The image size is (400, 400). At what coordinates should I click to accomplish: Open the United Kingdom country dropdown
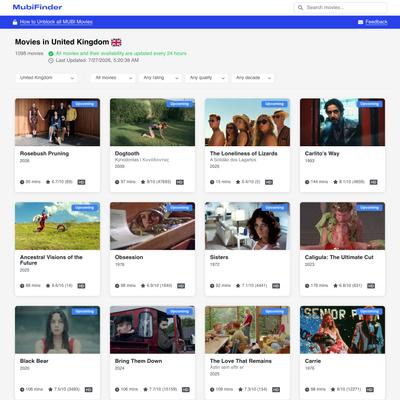click(47, 78)
